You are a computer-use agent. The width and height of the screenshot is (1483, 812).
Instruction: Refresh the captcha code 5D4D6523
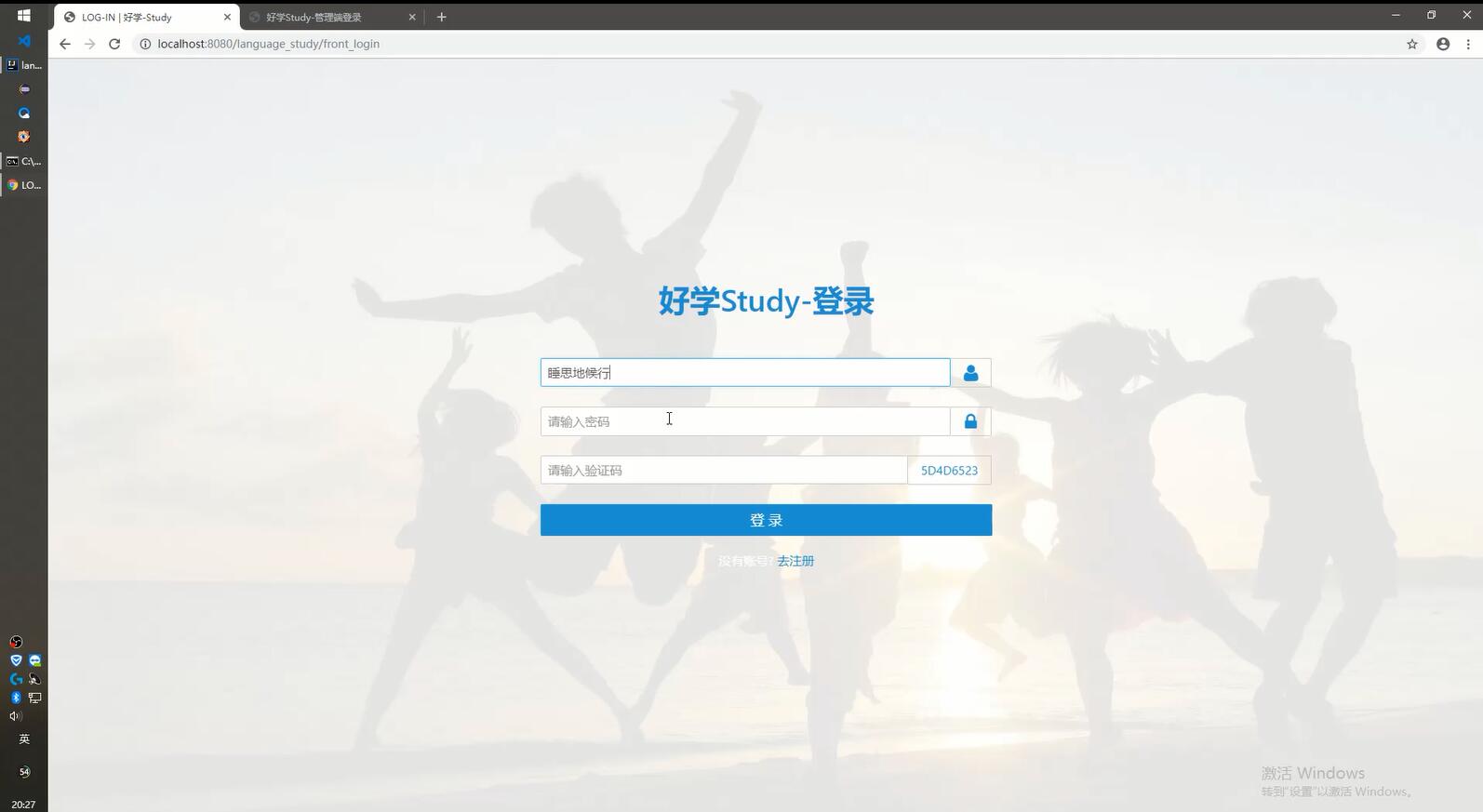(x=949, y=470)
